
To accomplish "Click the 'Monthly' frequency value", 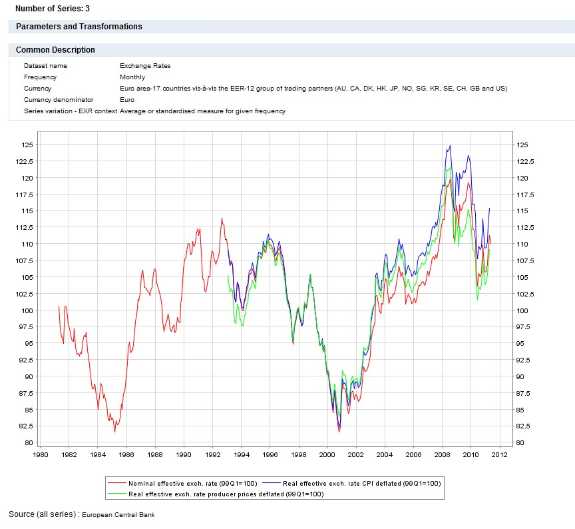I will (x=132, y=77).
